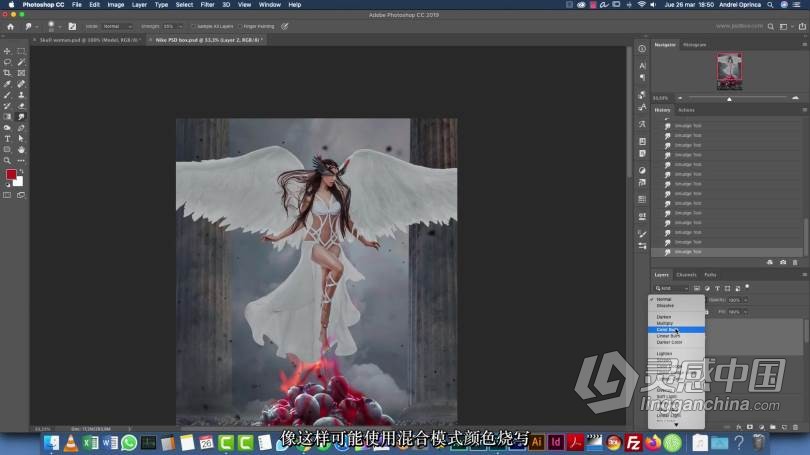The image size is (810, 455).
Task: Click the Navigator preview thumbnail
Action: (x=729, y=71)
